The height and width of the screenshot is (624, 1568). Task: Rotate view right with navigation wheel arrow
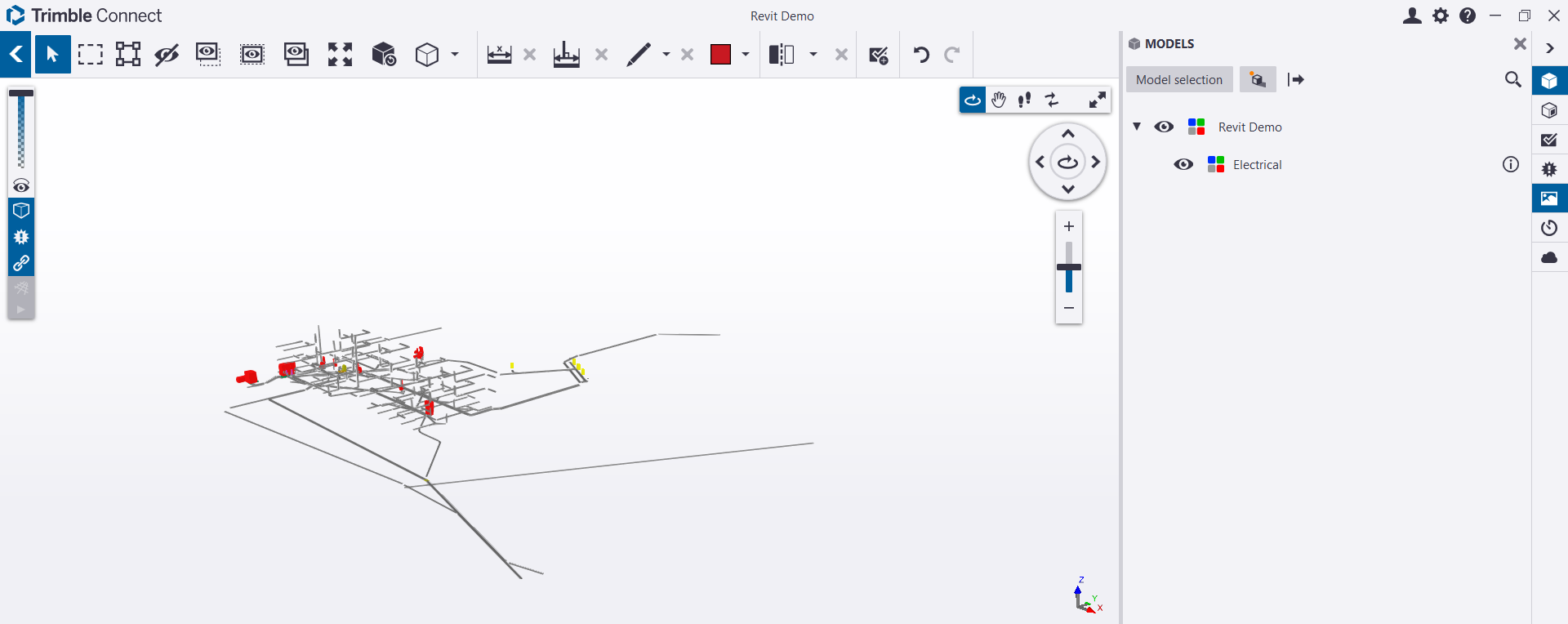[1096, 162]
